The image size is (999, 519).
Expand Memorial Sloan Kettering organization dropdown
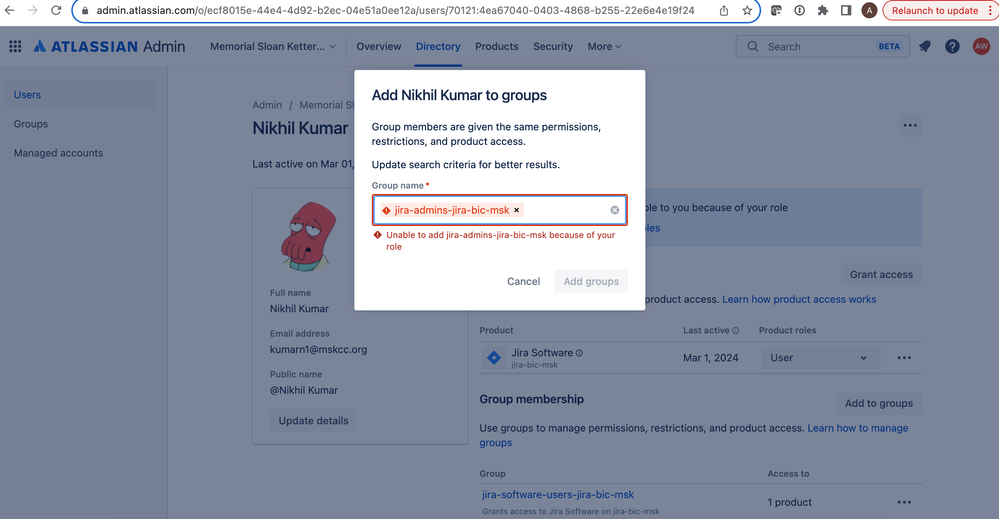coord(273,46)
